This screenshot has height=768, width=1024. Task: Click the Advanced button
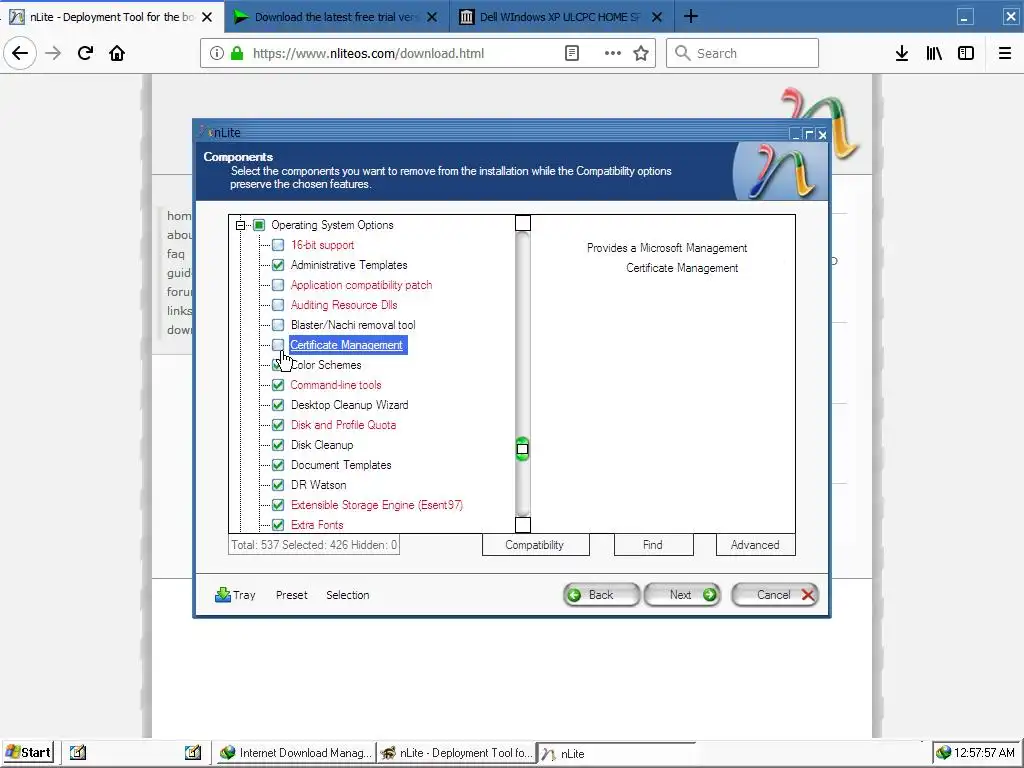(x=756, y=545)
